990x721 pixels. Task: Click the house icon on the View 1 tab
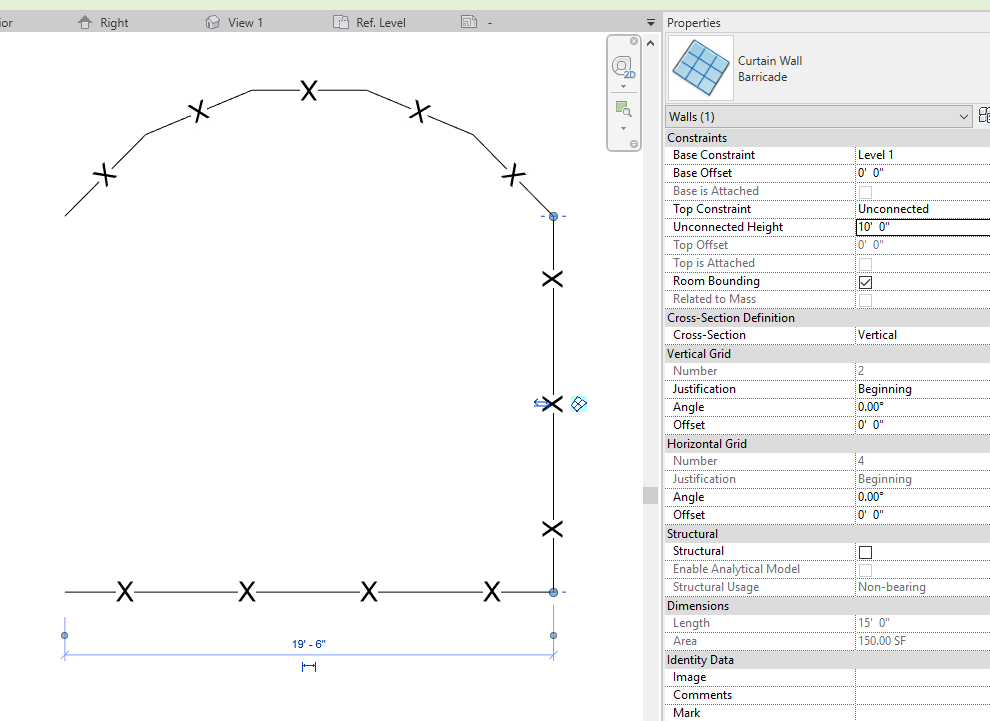pyautogui.click(x=212, y=21)
